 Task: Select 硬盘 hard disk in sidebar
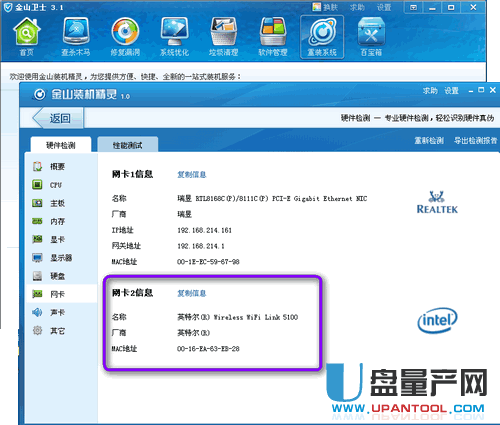62,276
